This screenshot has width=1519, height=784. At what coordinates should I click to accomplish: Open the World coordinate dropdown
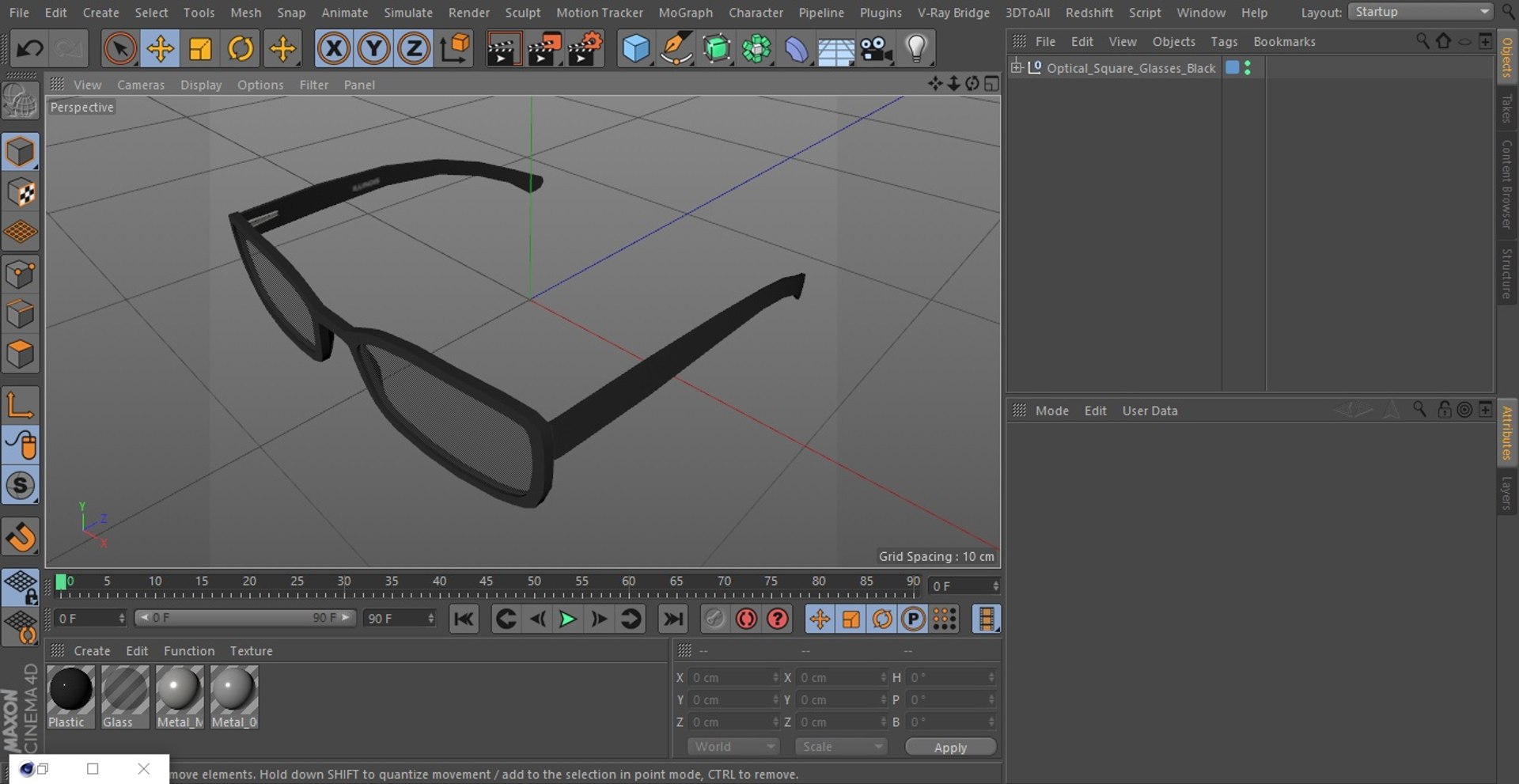pyautogui.click(x=733, y=747)
